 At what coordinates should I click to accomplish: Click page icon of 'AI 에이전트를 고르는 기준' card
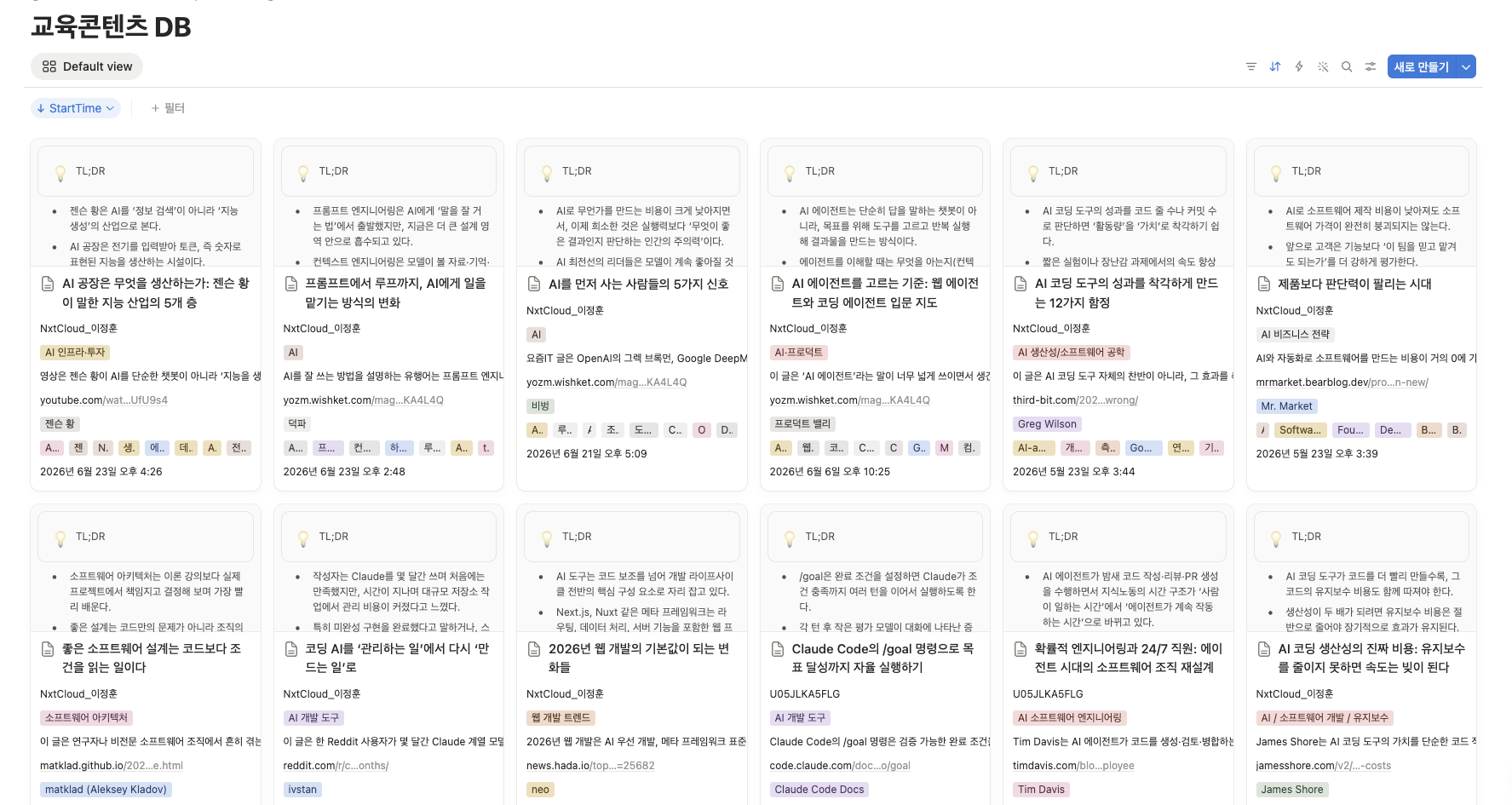click(778, 284)
